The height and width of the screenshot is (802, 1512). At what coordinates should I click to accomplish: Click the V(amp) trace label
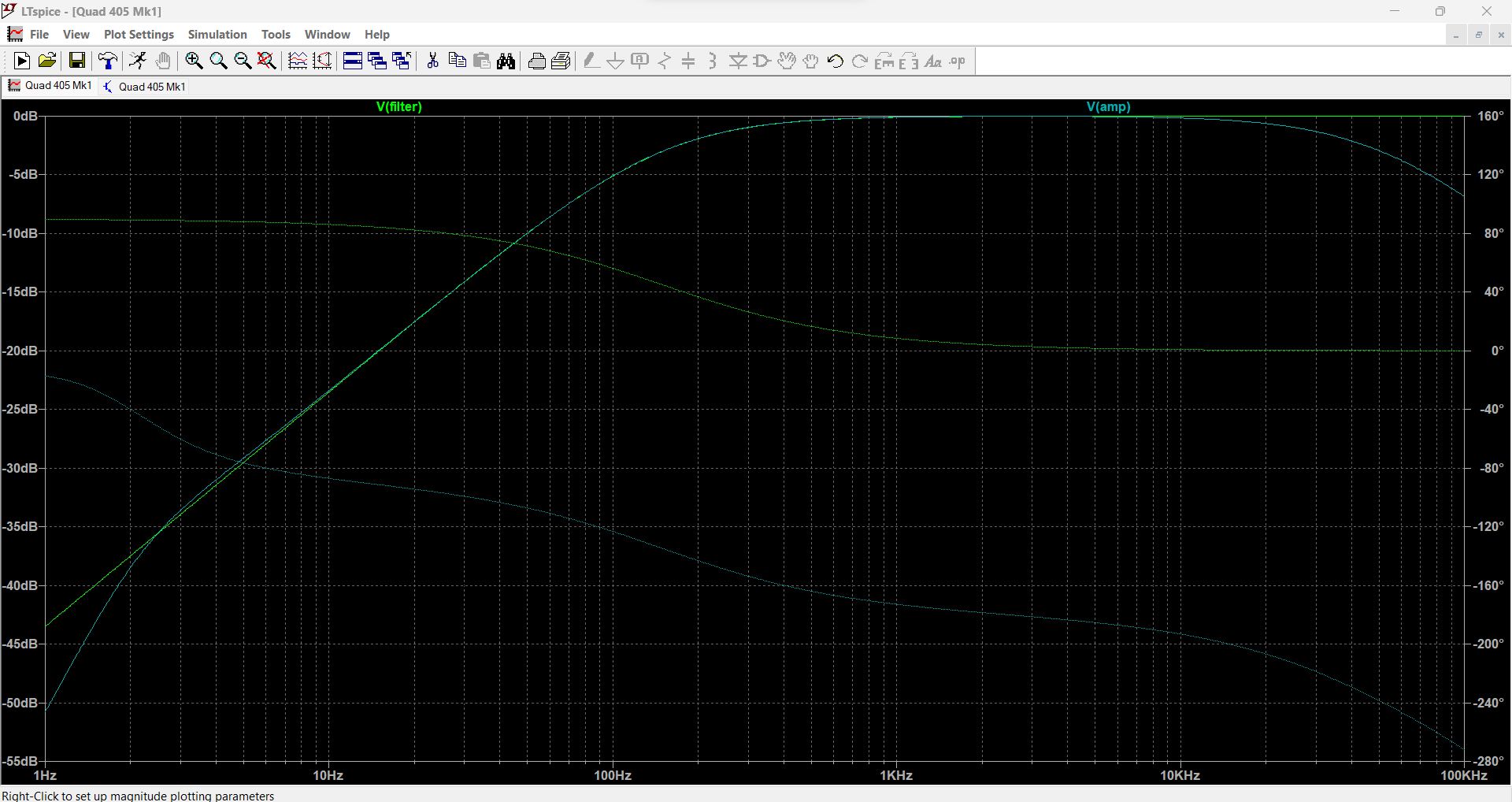[1109, 106]
